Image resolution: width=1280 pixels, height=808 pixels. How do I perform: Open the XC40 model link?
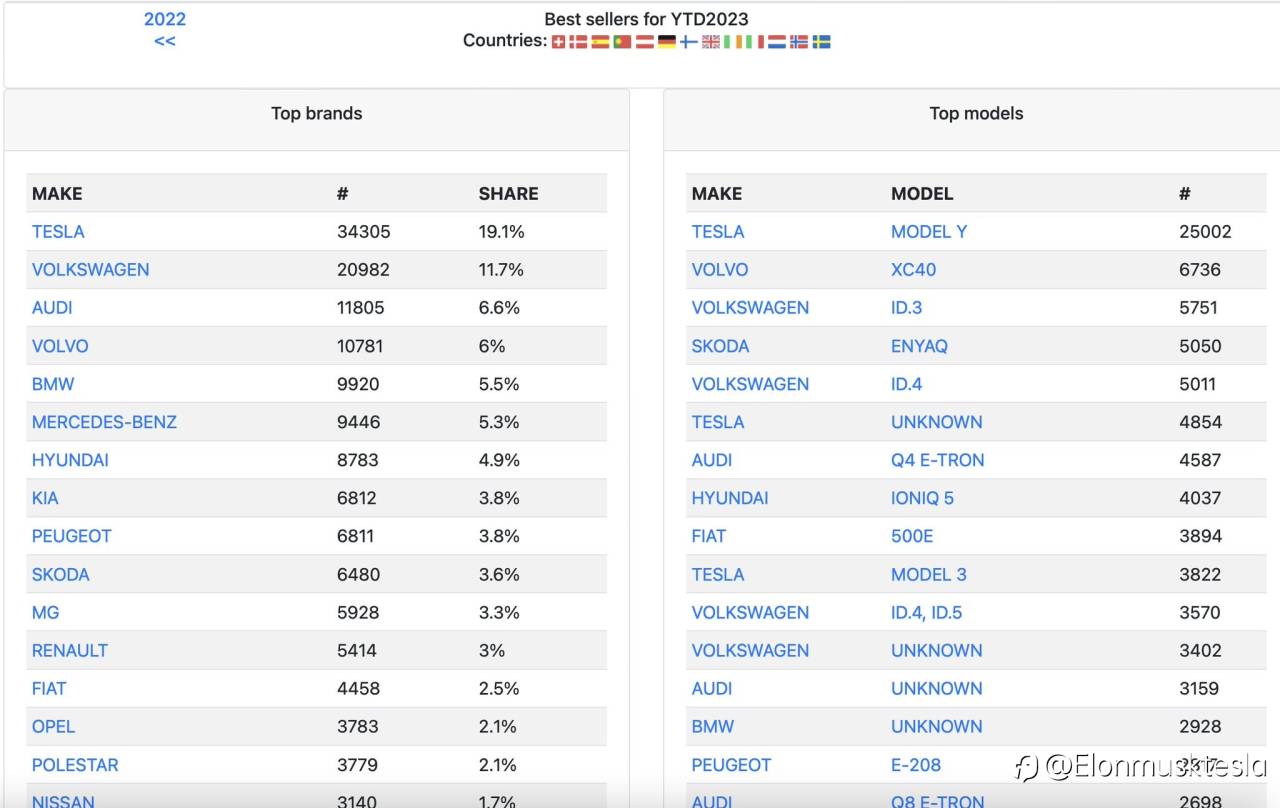click(914, 270)
